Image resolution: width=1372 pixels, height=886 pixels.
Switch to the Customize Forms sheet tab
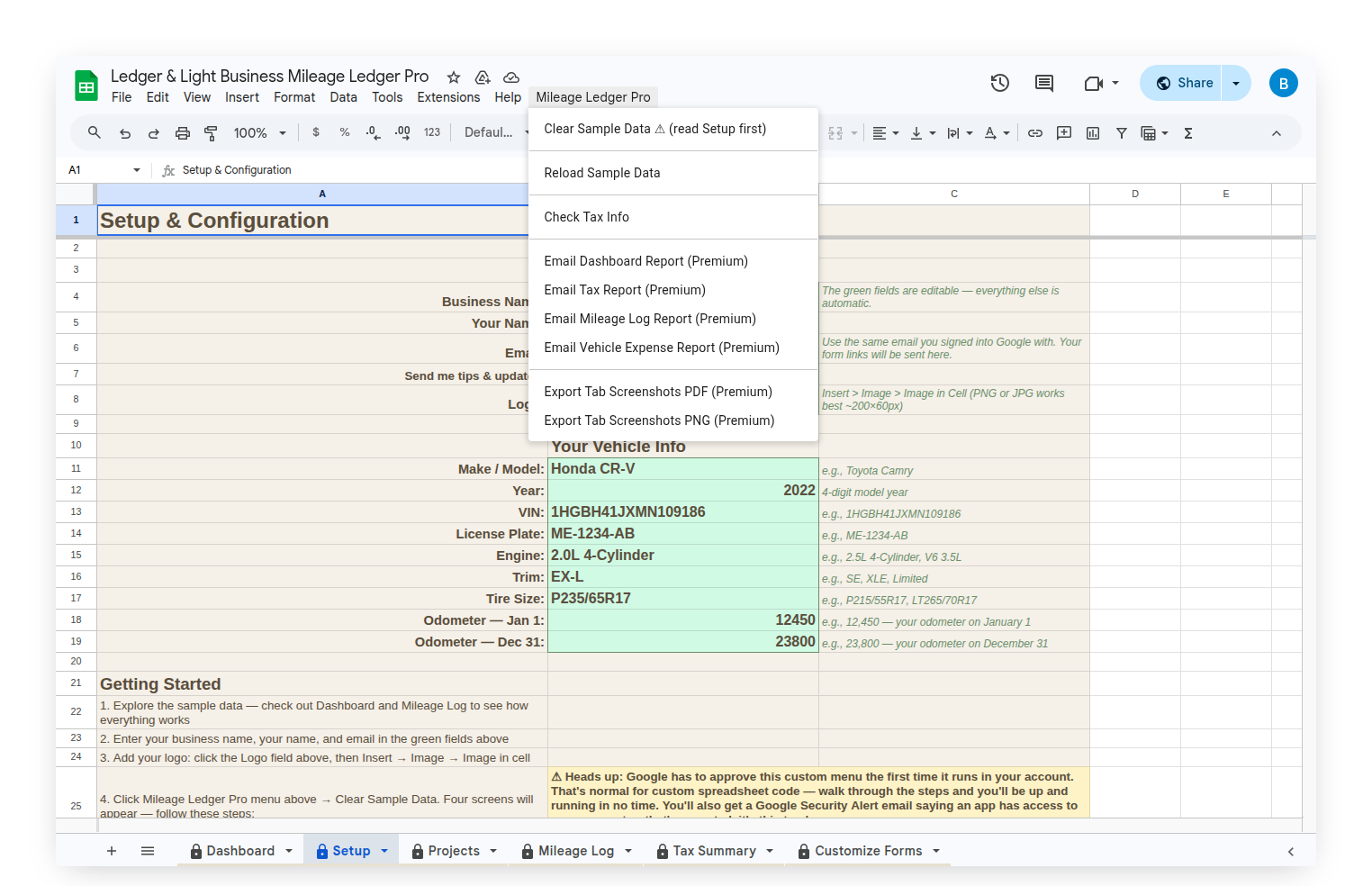868,851
